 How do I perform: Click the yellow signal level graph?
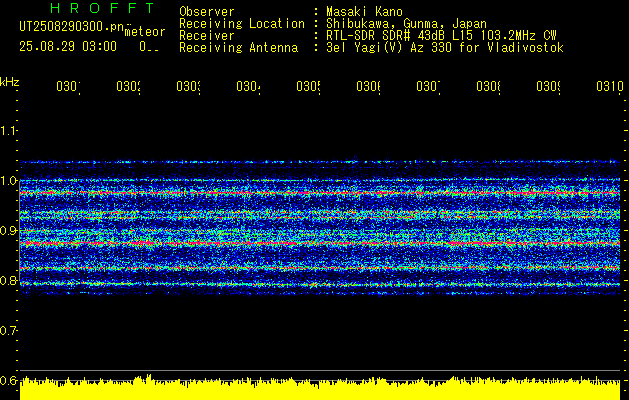click(320, 388)
